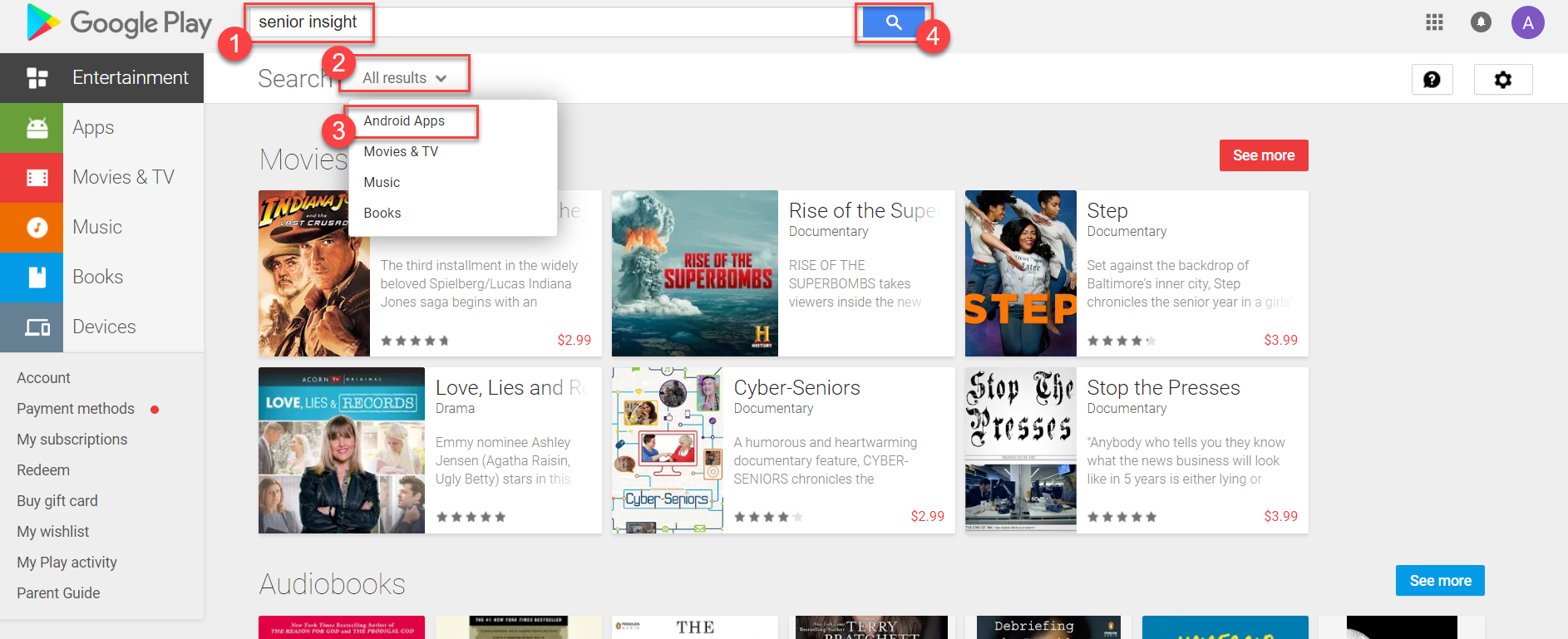Viewport: 1568px width, 639px height.
Task: Open the Payment methods link
Action: point(76,409)
